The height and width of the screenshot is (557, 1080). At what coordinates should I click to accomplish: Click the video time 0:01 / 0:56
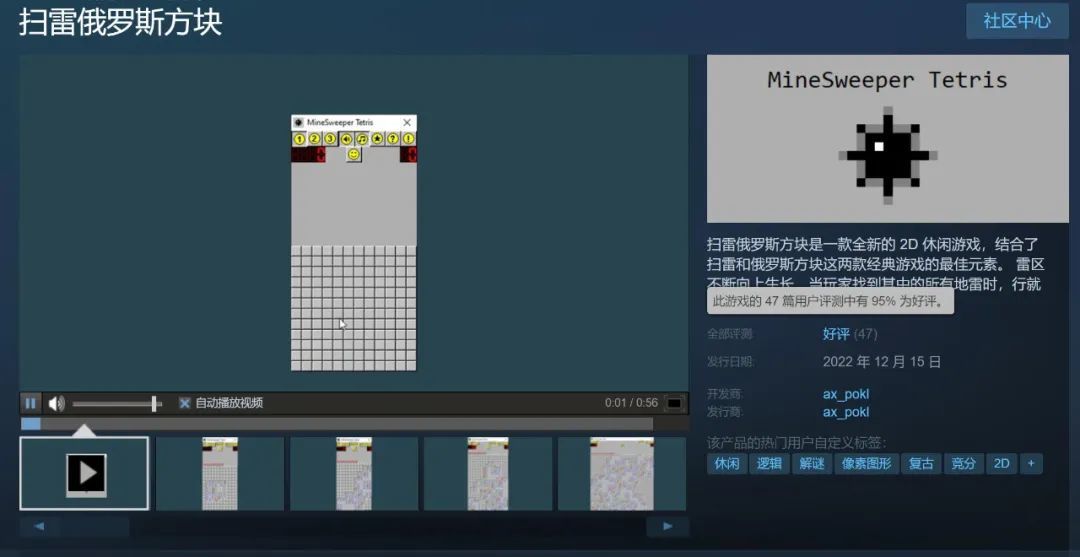click(x=631, y=403)
